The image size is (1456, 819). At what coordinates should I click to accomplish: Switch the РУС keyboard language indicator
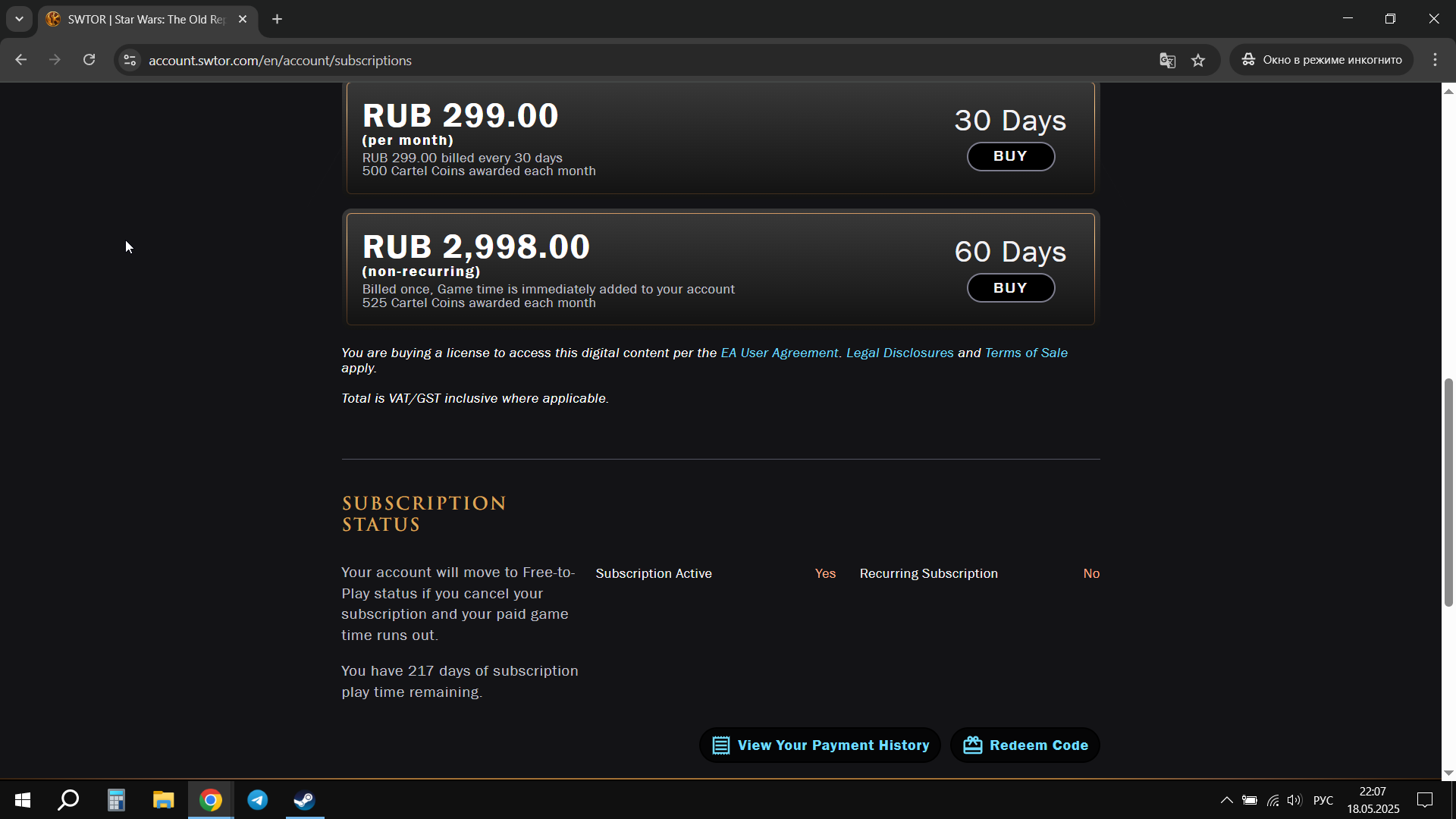coord(1323,800)
